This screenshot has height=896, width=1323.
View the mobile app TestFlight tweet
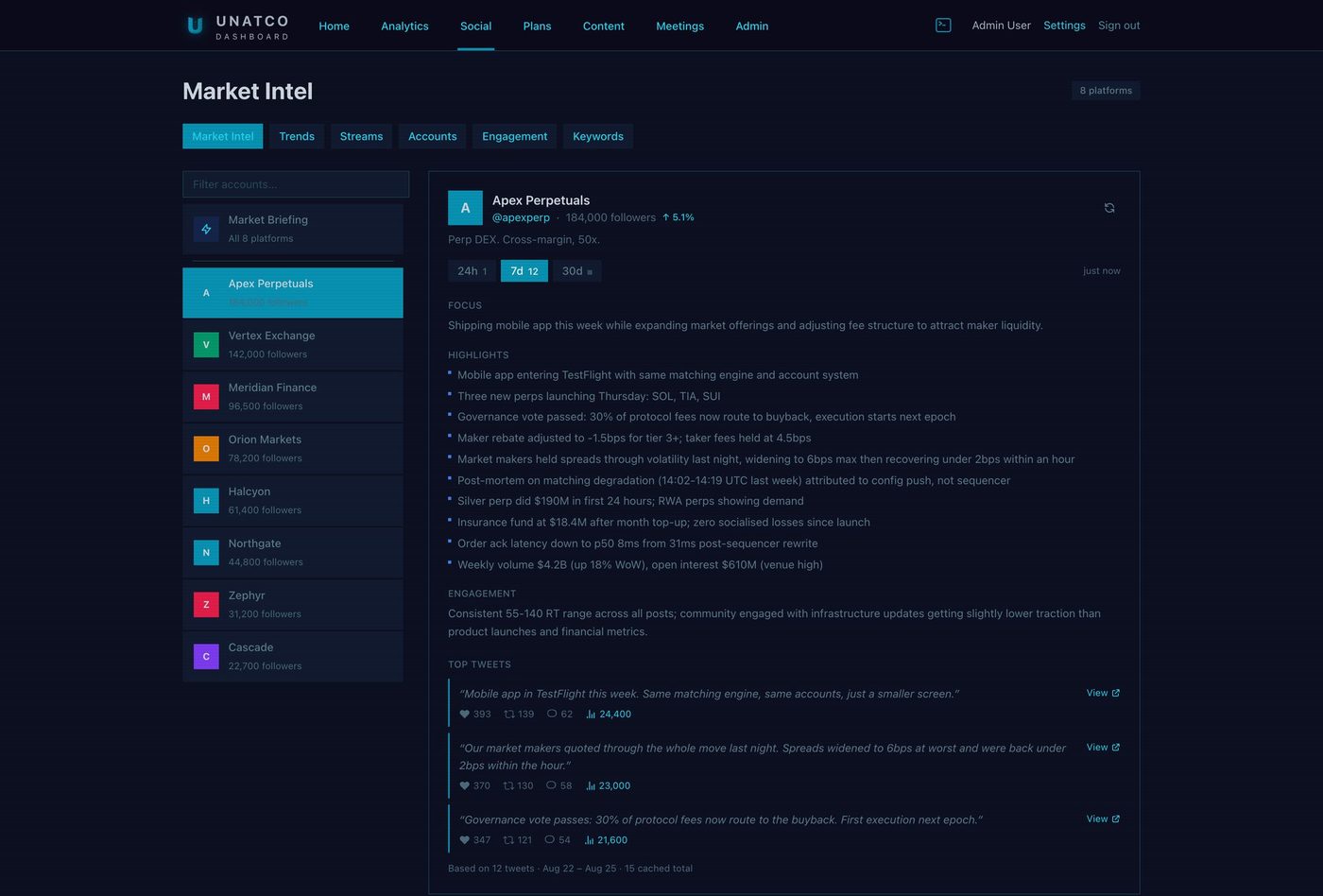(1103, 693)
